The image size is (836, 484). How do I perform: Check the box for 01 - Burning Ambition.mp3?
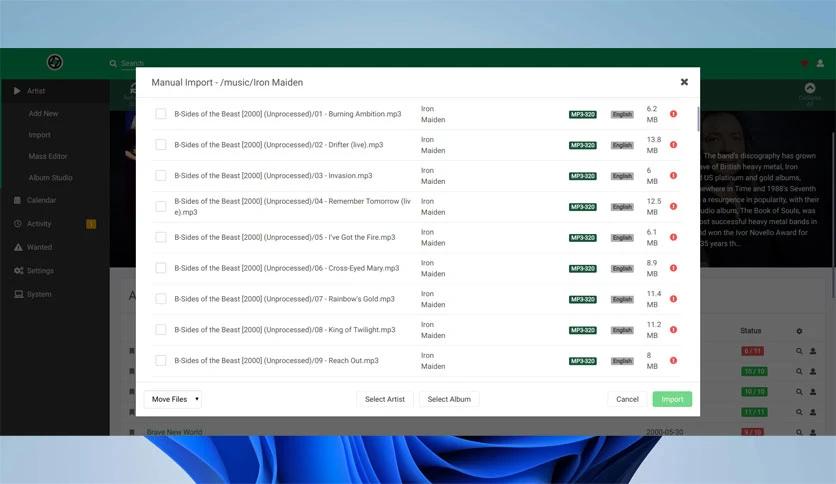point(160,114)
